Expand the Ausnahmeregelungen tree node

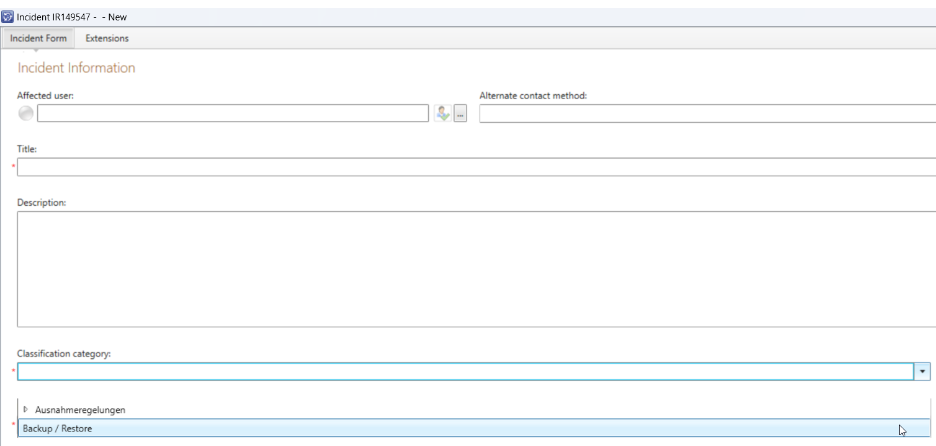click(25, 410)
